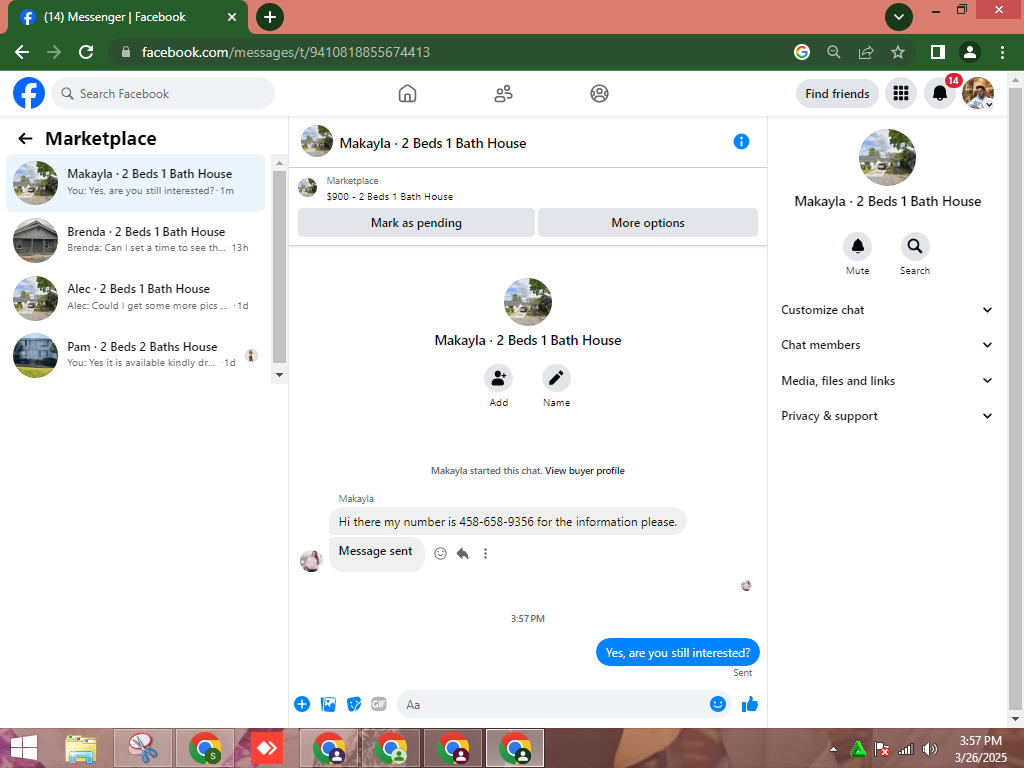The image size is (1024, 768).
Task: Choose a sticker icon
Action: [x=354, y=704]
